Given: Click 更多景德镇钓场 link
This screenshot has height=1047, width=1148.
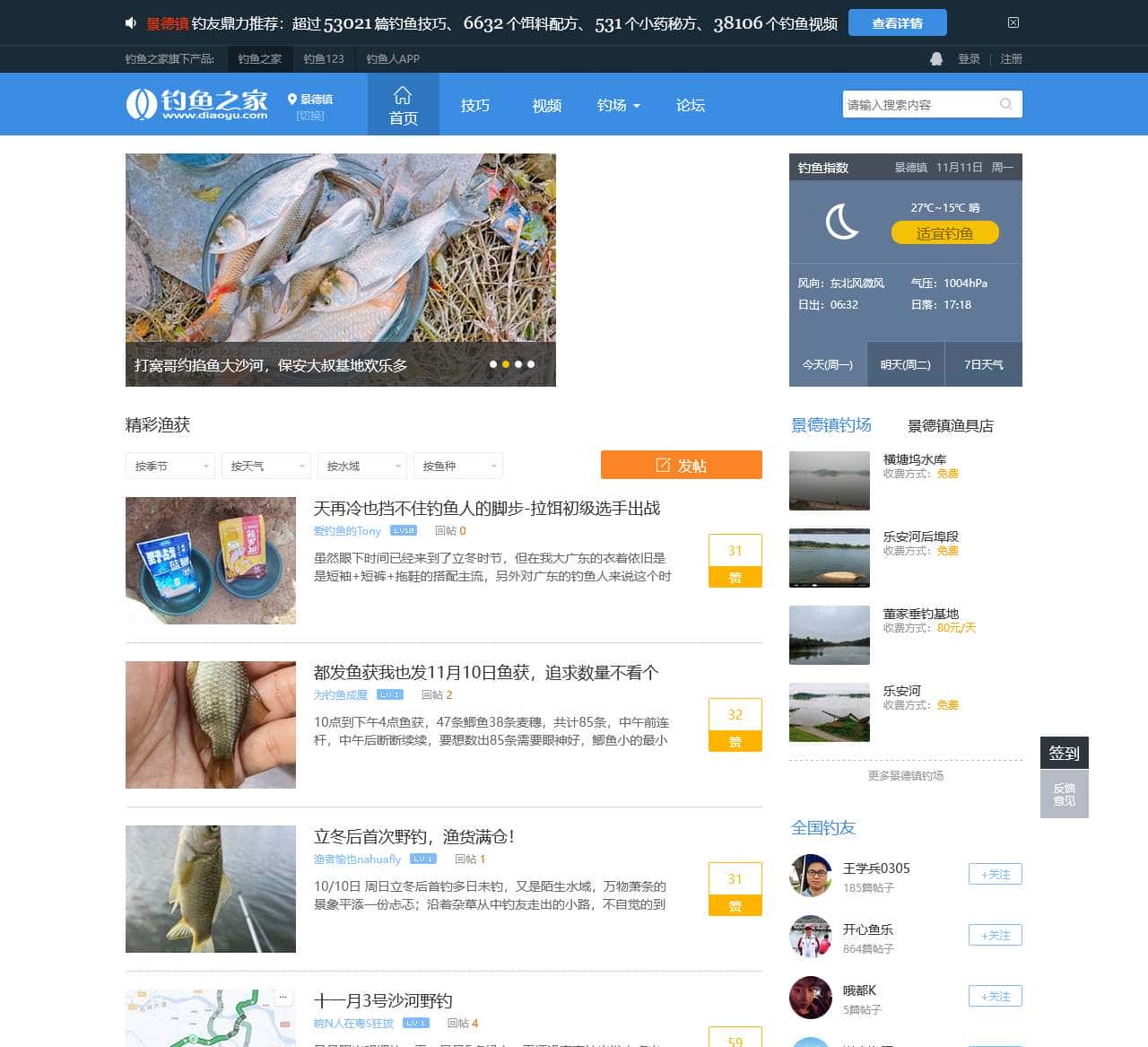Looking at the screenshot, I should point(906,776).
